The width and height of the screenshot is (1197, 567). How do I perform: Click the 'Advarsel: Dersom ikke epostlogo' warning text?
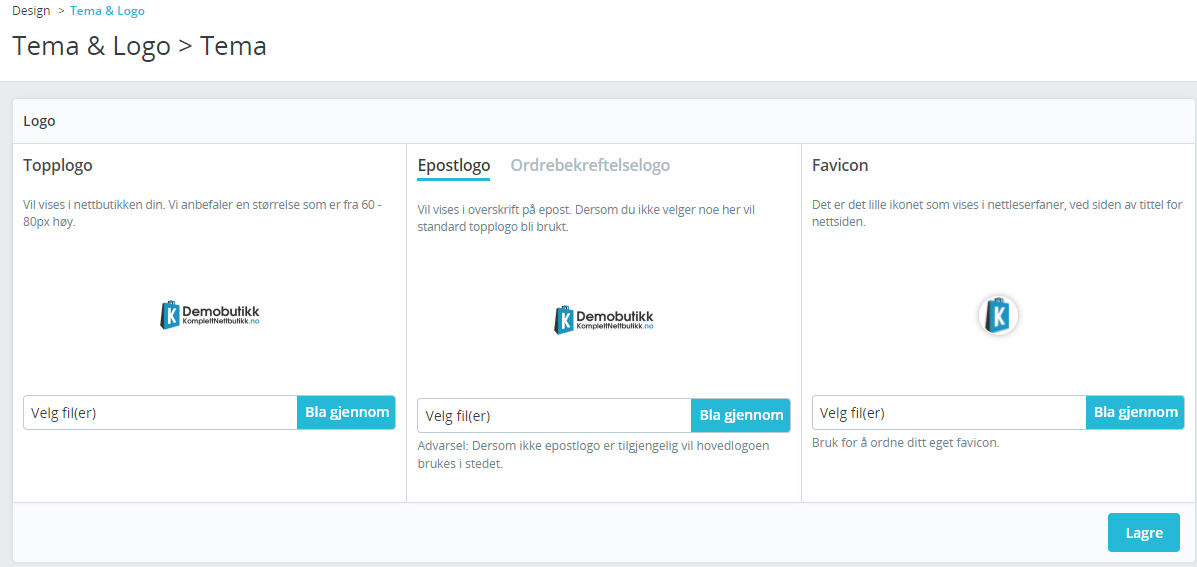click(593, 455)
